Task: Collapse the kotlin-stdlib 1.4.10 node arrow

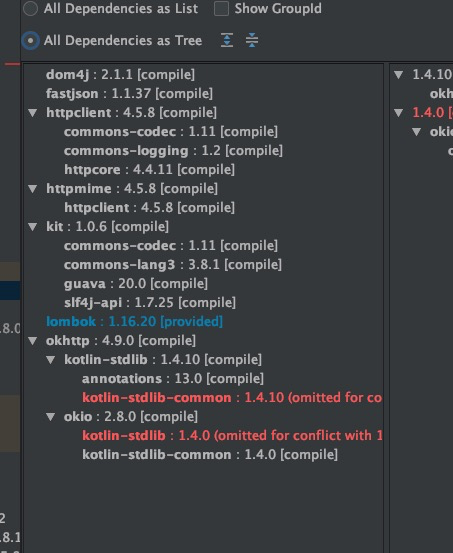Action: click(51, 360)
